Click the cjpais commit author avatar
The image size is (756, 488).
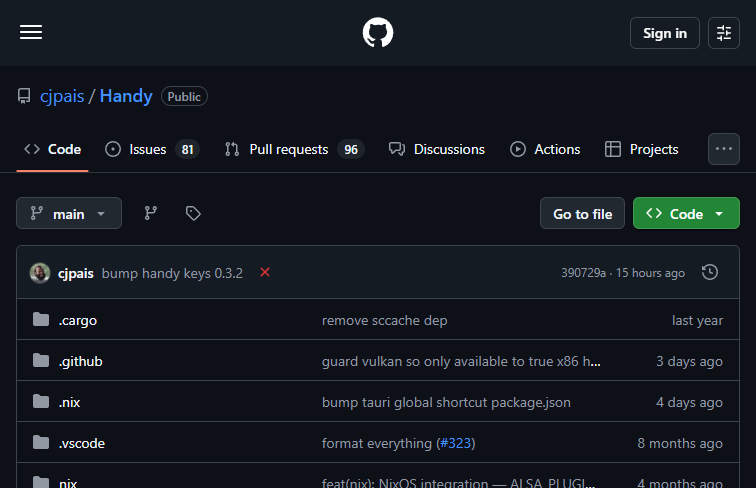tap(40, 273)
